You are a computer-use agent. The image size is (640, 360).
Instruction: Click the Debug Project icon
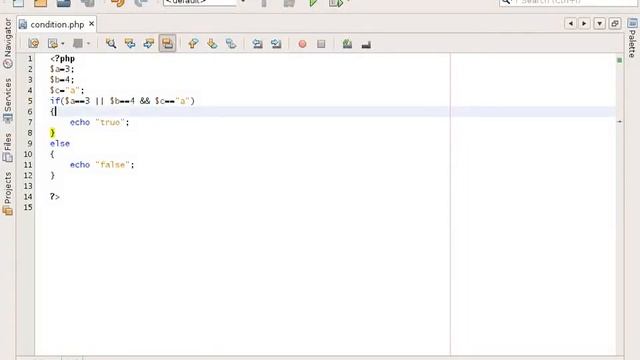coord(336,3)
